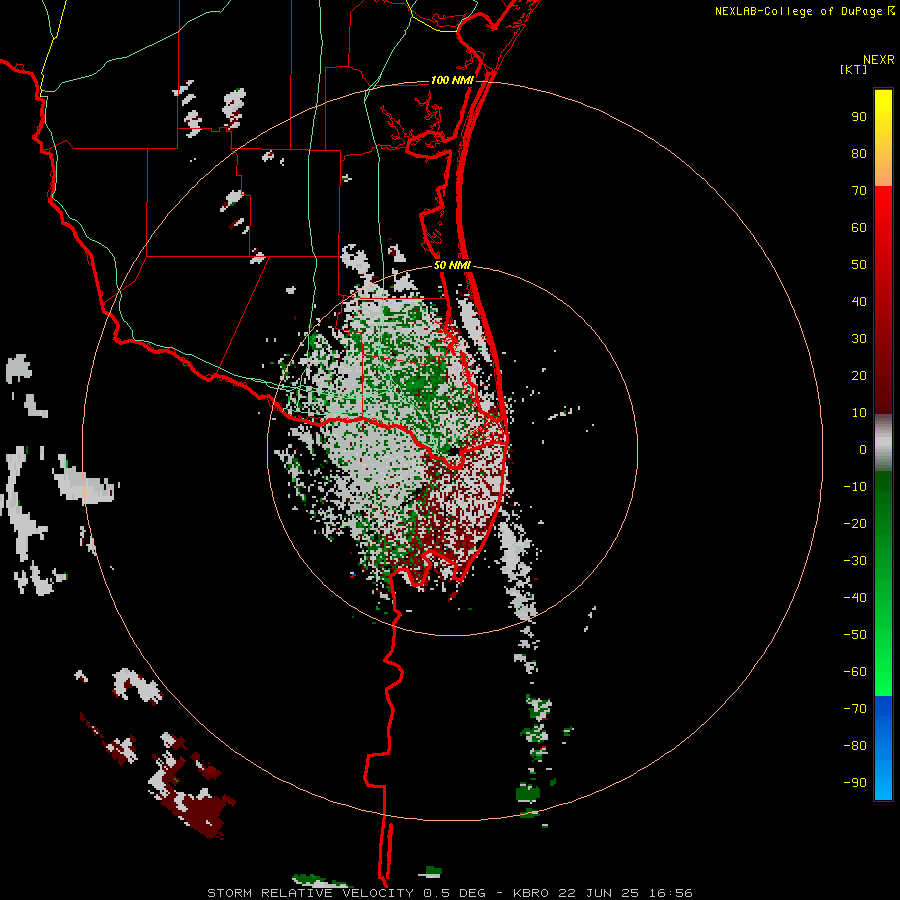This screenshot has width=900, height=900.
Task: Click the 16:56 timestamp
Action: tap(671, 893)
